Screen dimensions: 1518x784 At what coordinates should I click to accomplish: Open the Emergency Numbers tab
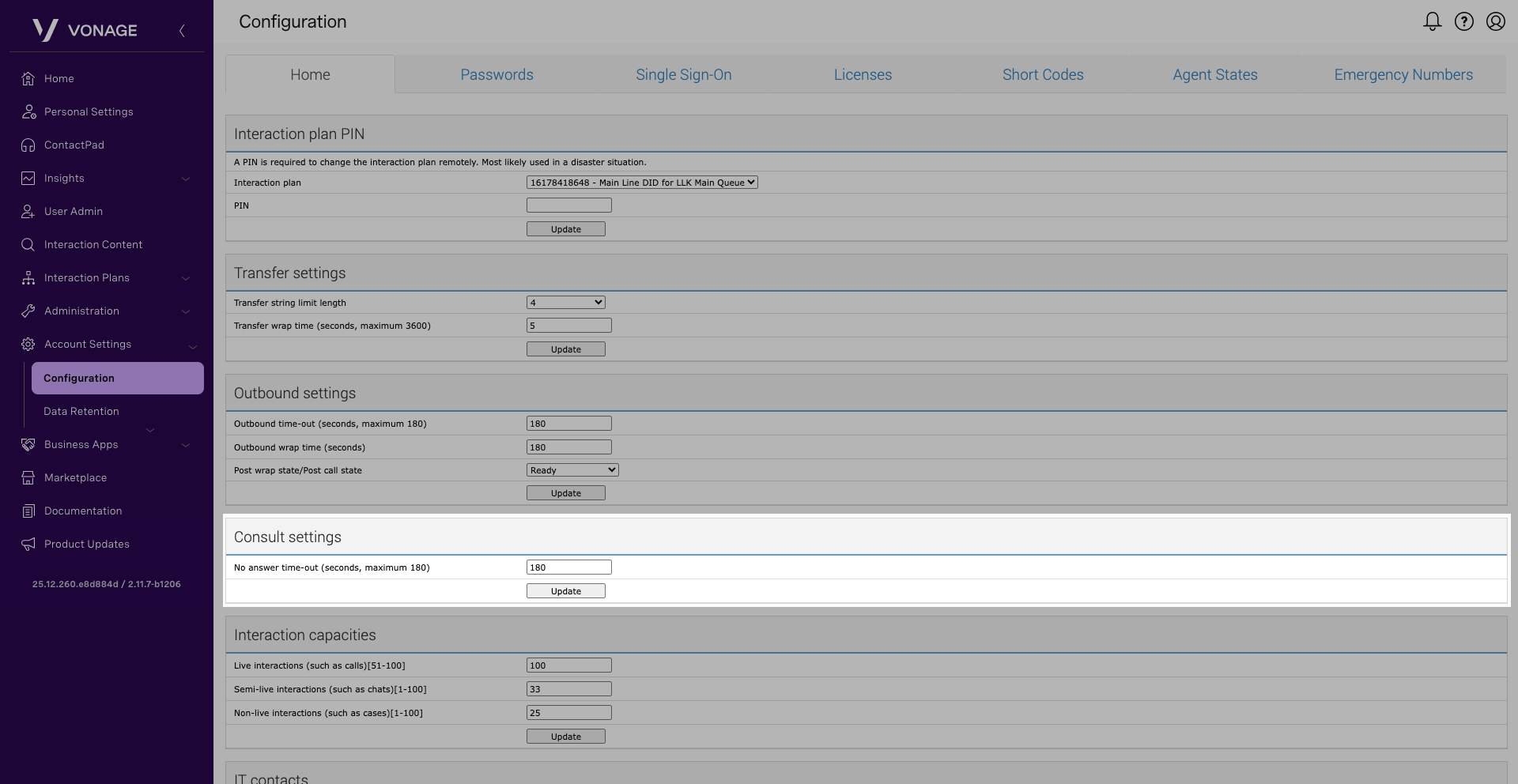pyautogui.click(x=1403, y=75)
